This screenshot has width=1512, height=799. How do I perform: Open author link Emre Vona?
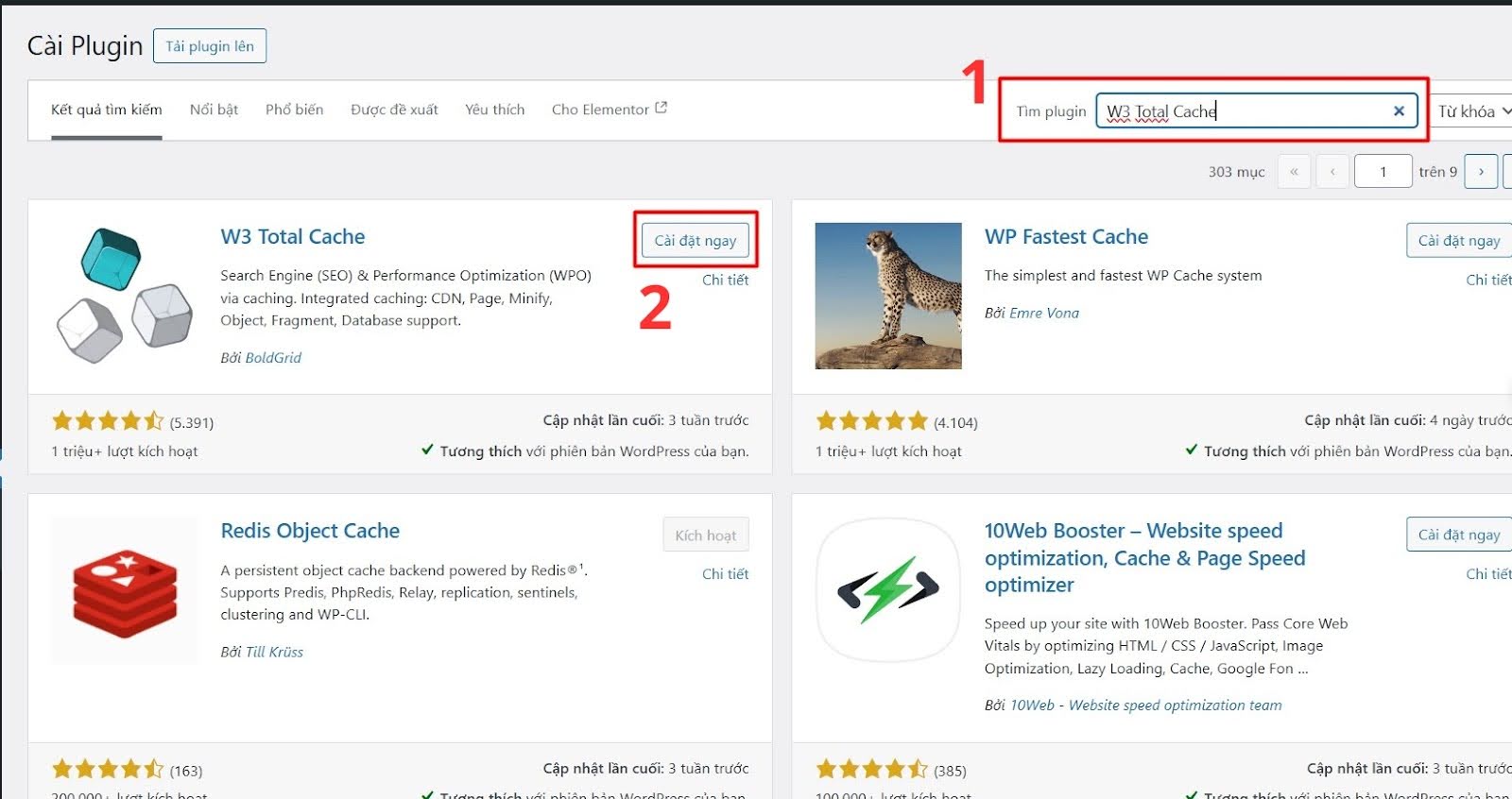pos(1044,313)
